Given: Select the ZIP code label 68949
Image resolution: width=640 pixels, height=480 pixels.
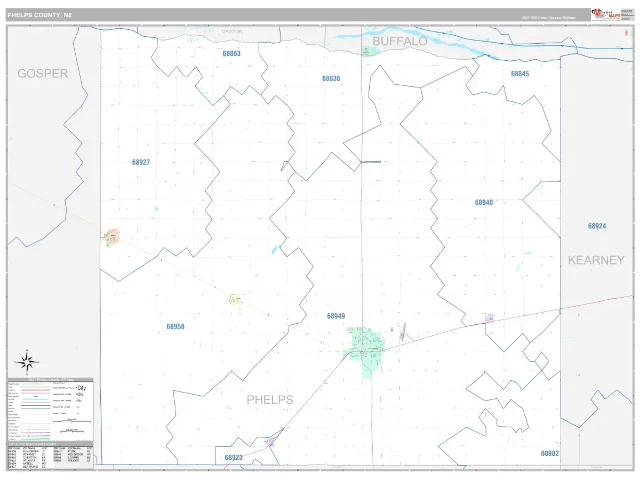Looking at the screenshot, I should click(x=336, y=316).
